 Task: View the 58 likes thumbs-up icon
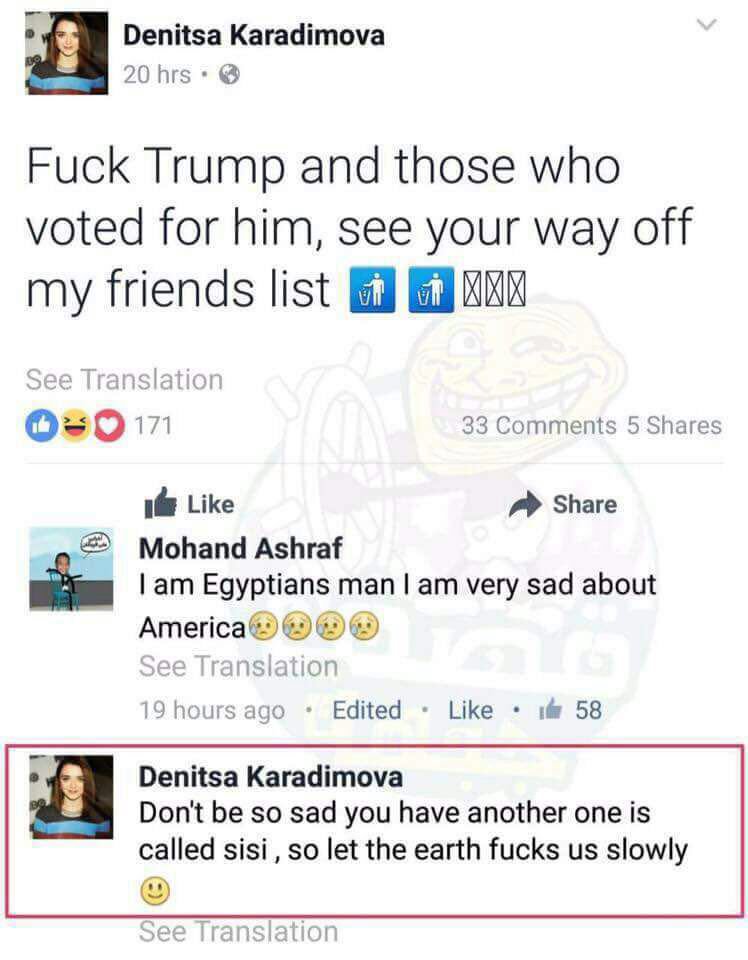pyautogui.click(x=550, y=709)
